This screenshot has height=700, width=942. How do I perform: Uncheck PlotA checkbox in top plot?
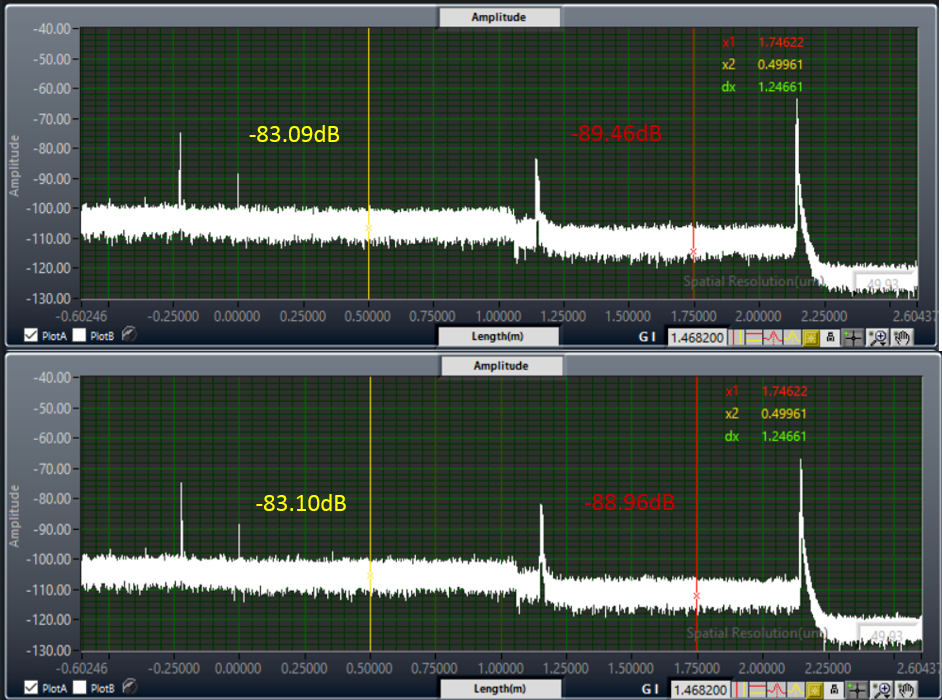(31, 335)
